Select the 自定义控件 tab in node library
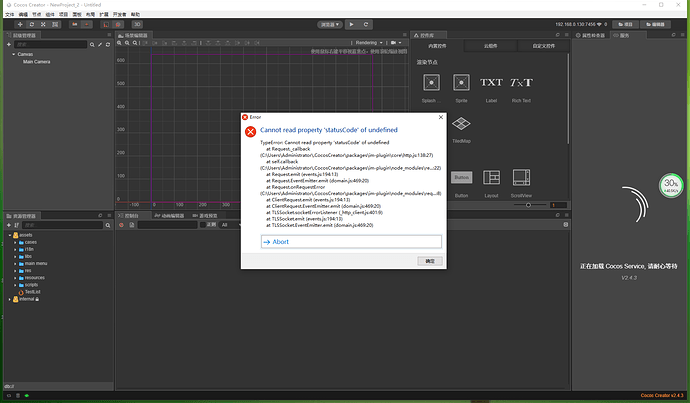The height and width of the screenshot is (403, 690). coord(543,46)
